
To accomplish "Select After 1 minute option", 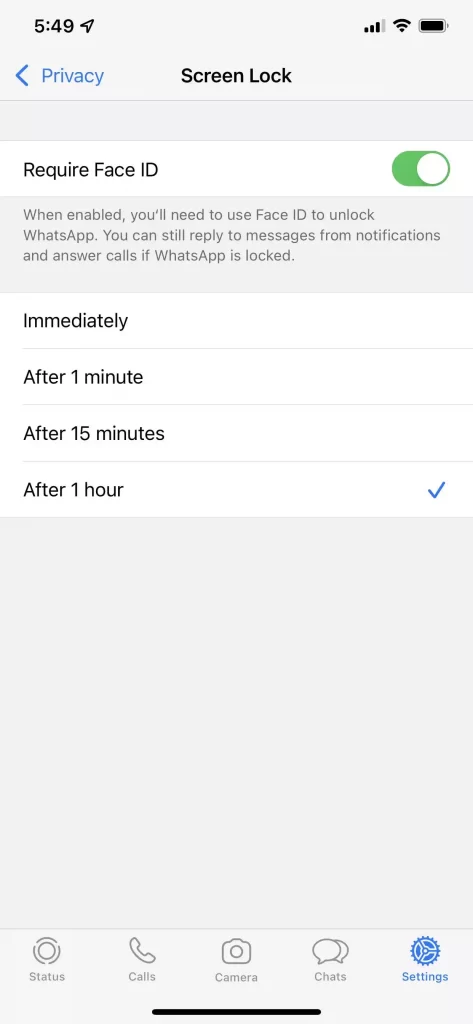I will coord(236,377).
